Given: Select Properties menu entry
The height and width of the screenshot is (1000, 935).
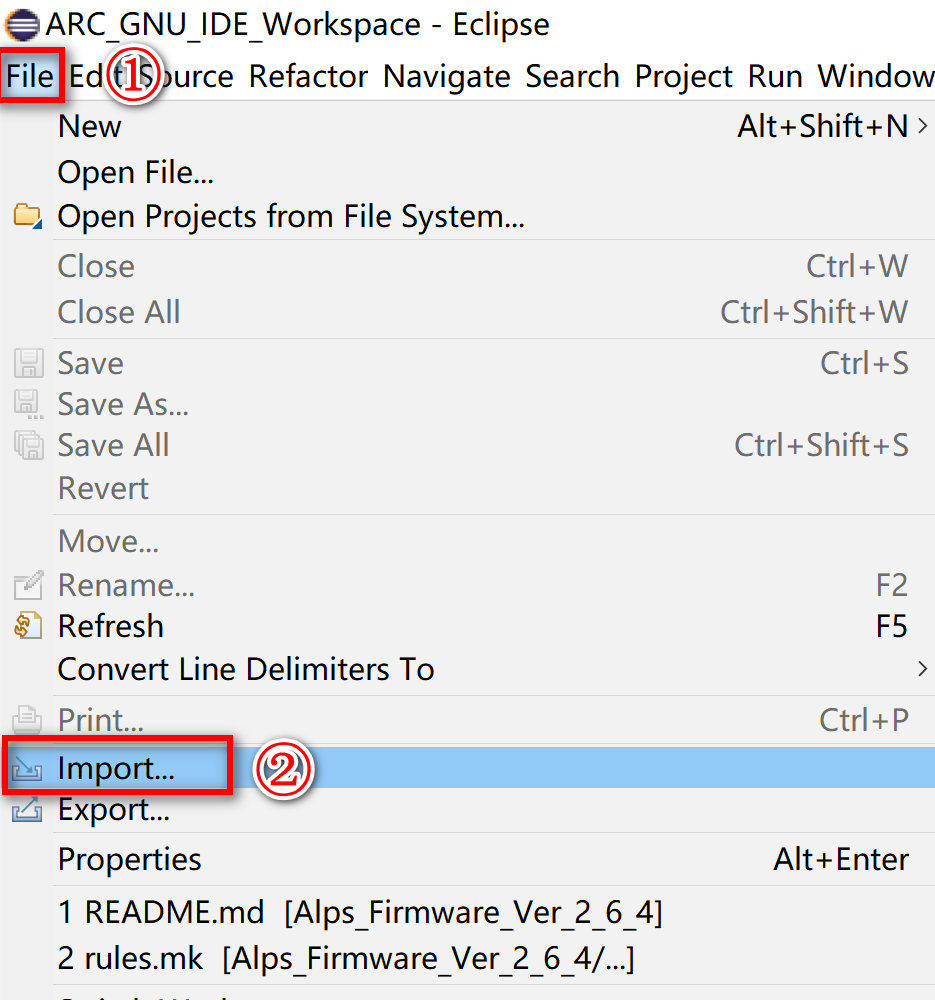Looking at the screenshot, I should pos(130,859).
